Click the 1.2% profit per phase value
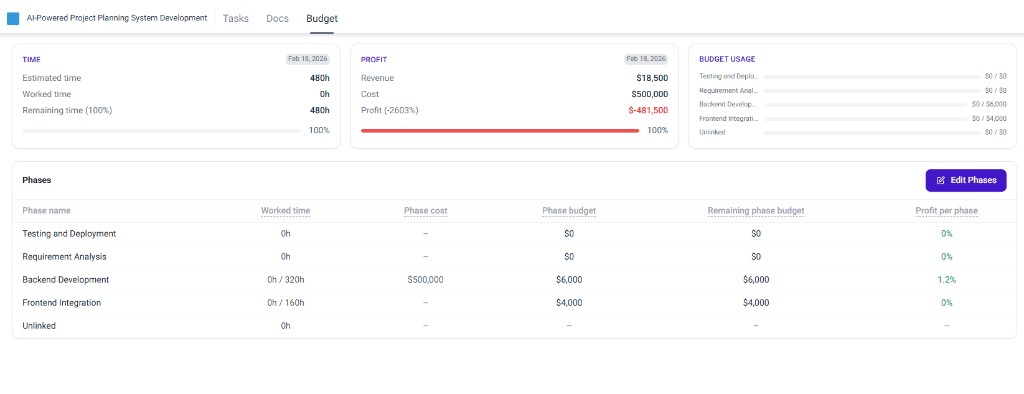 coord(946,280)
